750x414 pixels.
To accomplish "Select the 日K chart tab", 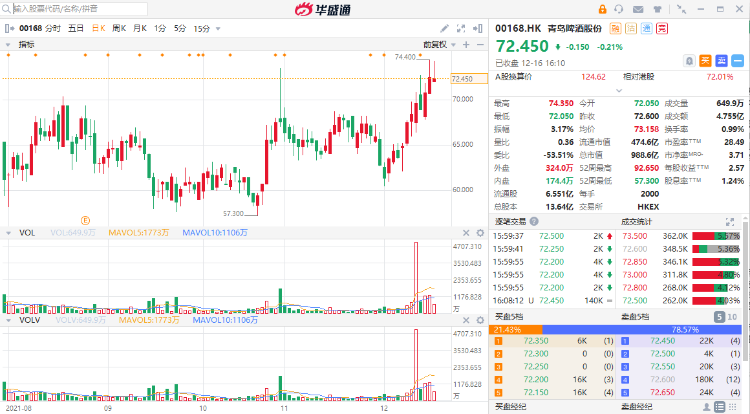I will [x=99, y=28].
